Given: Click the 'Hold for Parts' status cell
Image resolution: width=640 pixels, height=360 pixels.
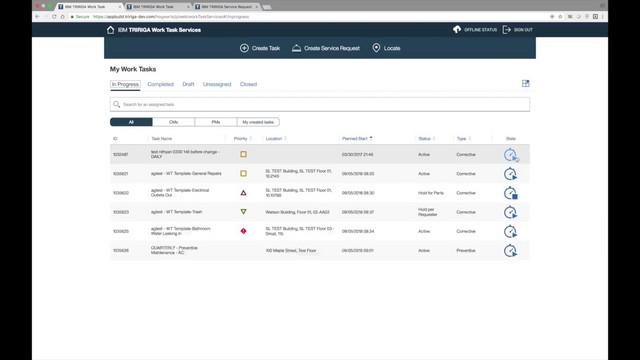Looking at the screenshot, I should tap(431, 193).
